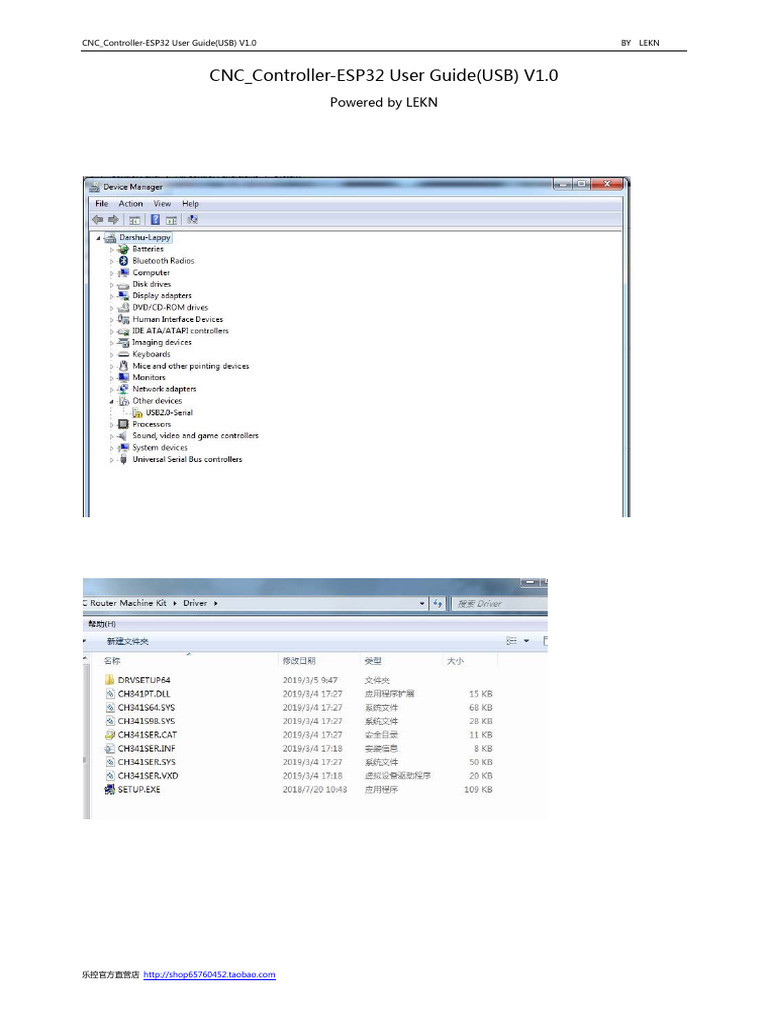Expand the Human Interface Devices node
768x1024 pixels.
tap(112, 320)
